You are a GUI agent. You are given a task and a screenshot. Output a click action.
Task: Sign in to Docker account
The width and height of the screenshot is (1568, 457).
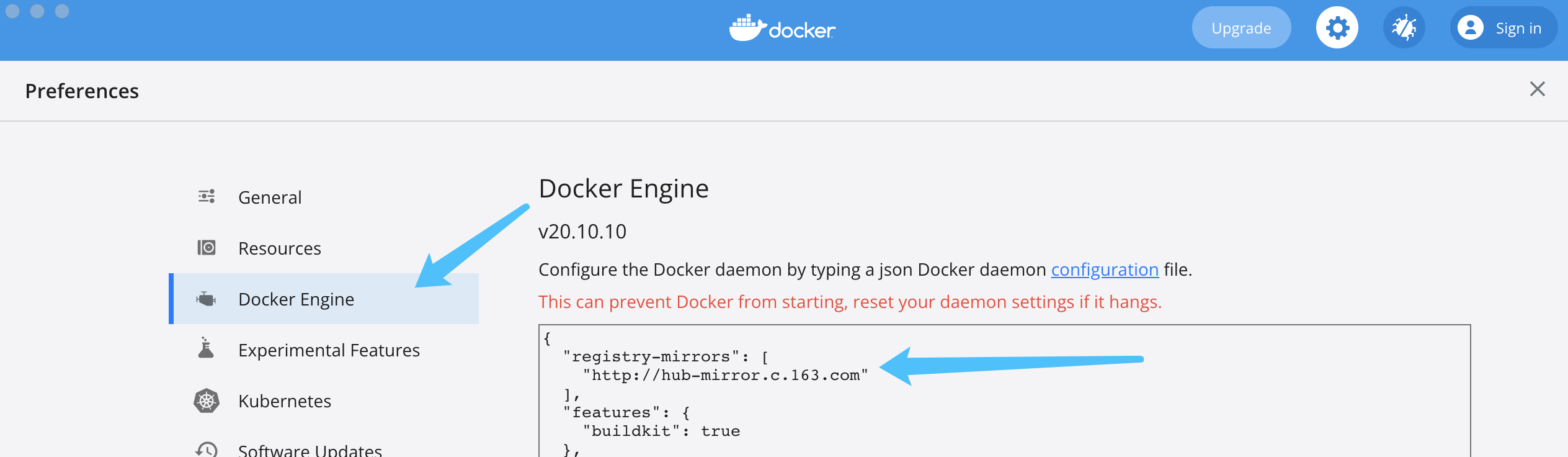pyautogui.click(x=1503, y=28)
